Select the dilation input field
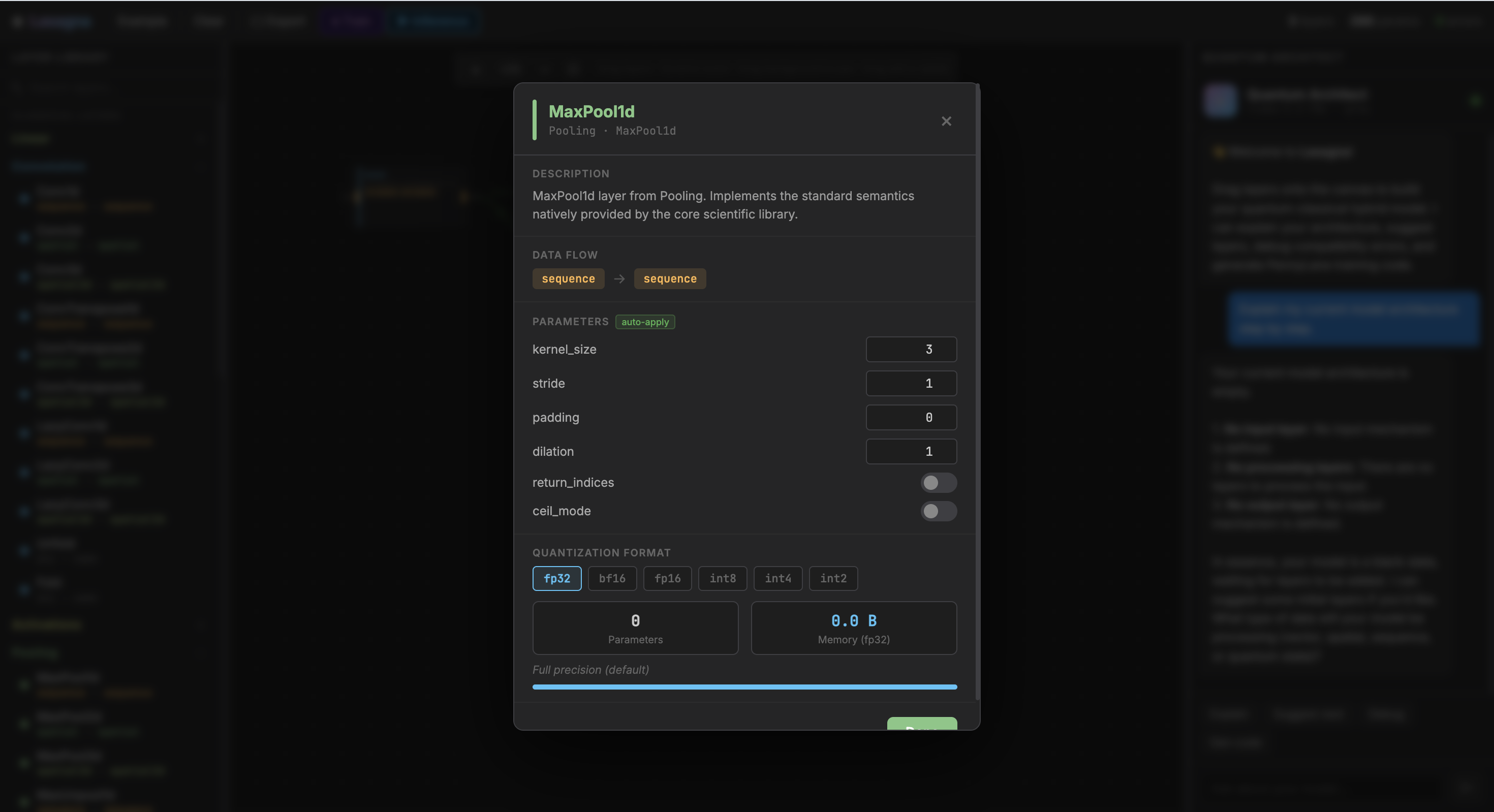Viewport: 1494px width, 812px height. pyautogui.click(x=911, y=451)
